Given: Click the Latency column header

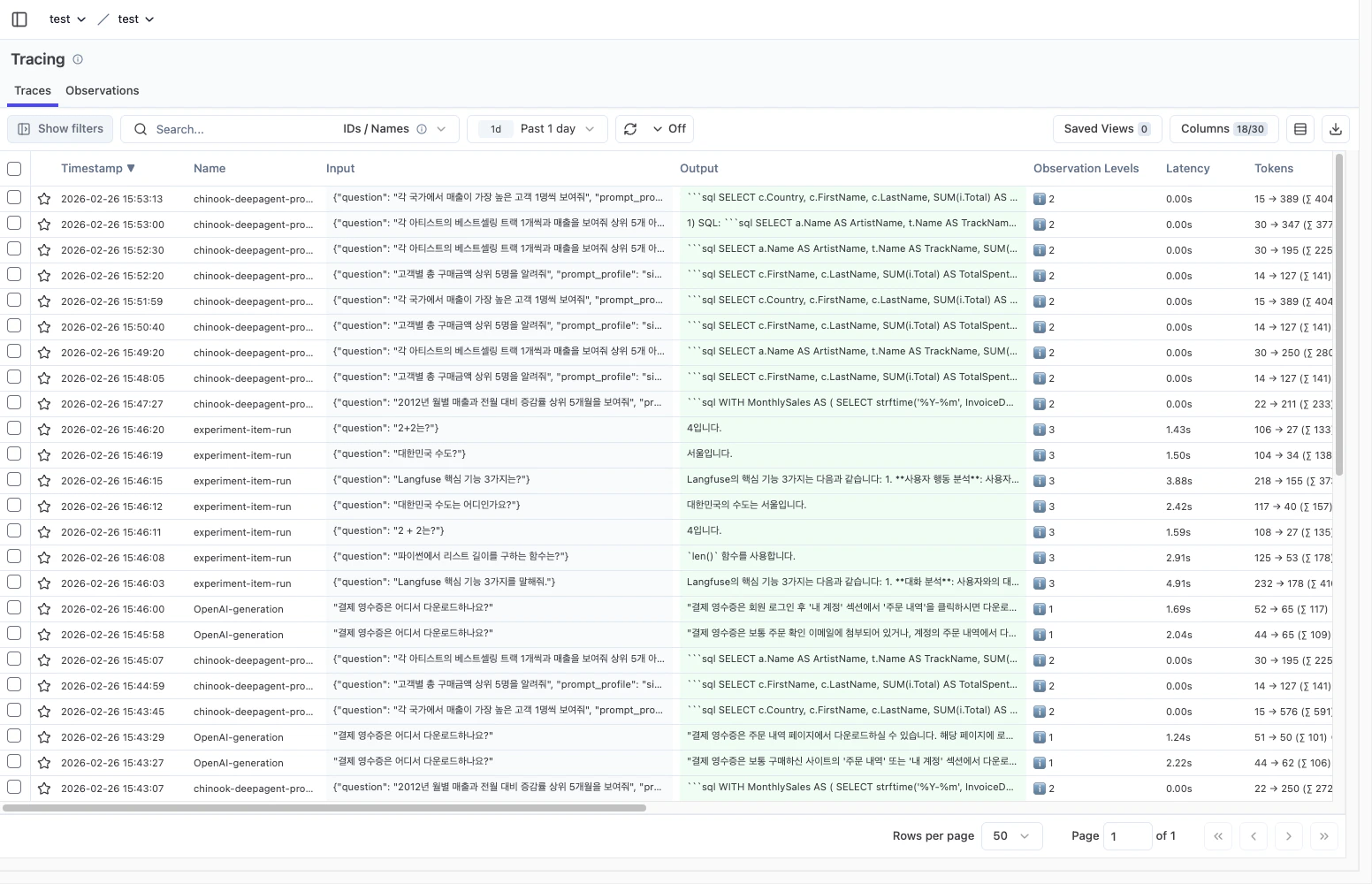Looking at the screenshot, I should click(1187, 168).
